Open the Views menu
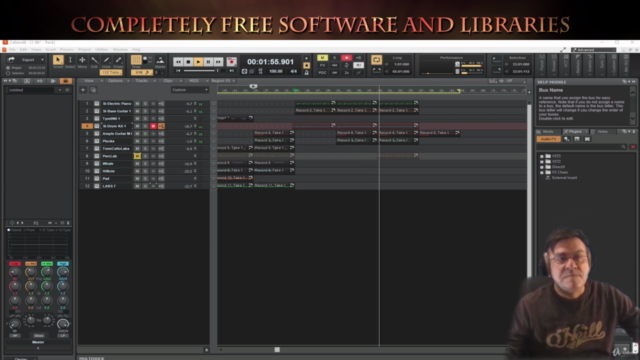The height and width of the screenshot is (360, 640). [x=36, y=49]
